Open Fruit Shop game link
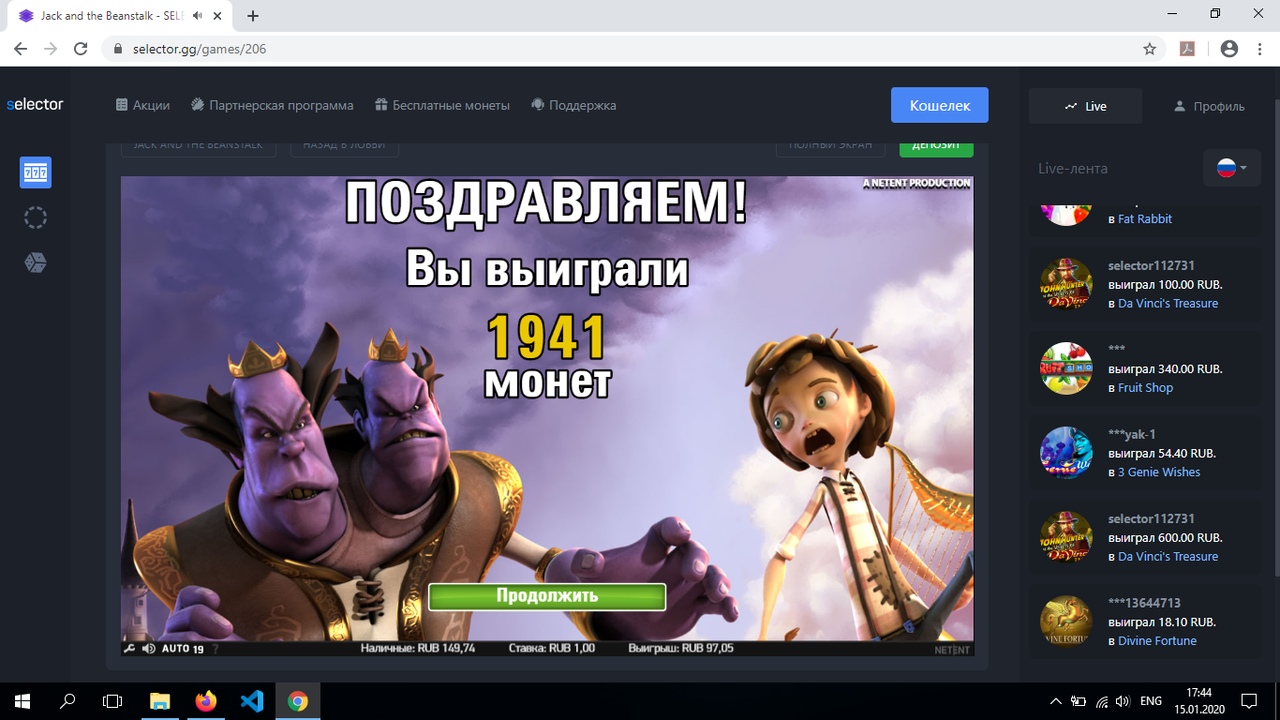 [x=1145, y=388]
